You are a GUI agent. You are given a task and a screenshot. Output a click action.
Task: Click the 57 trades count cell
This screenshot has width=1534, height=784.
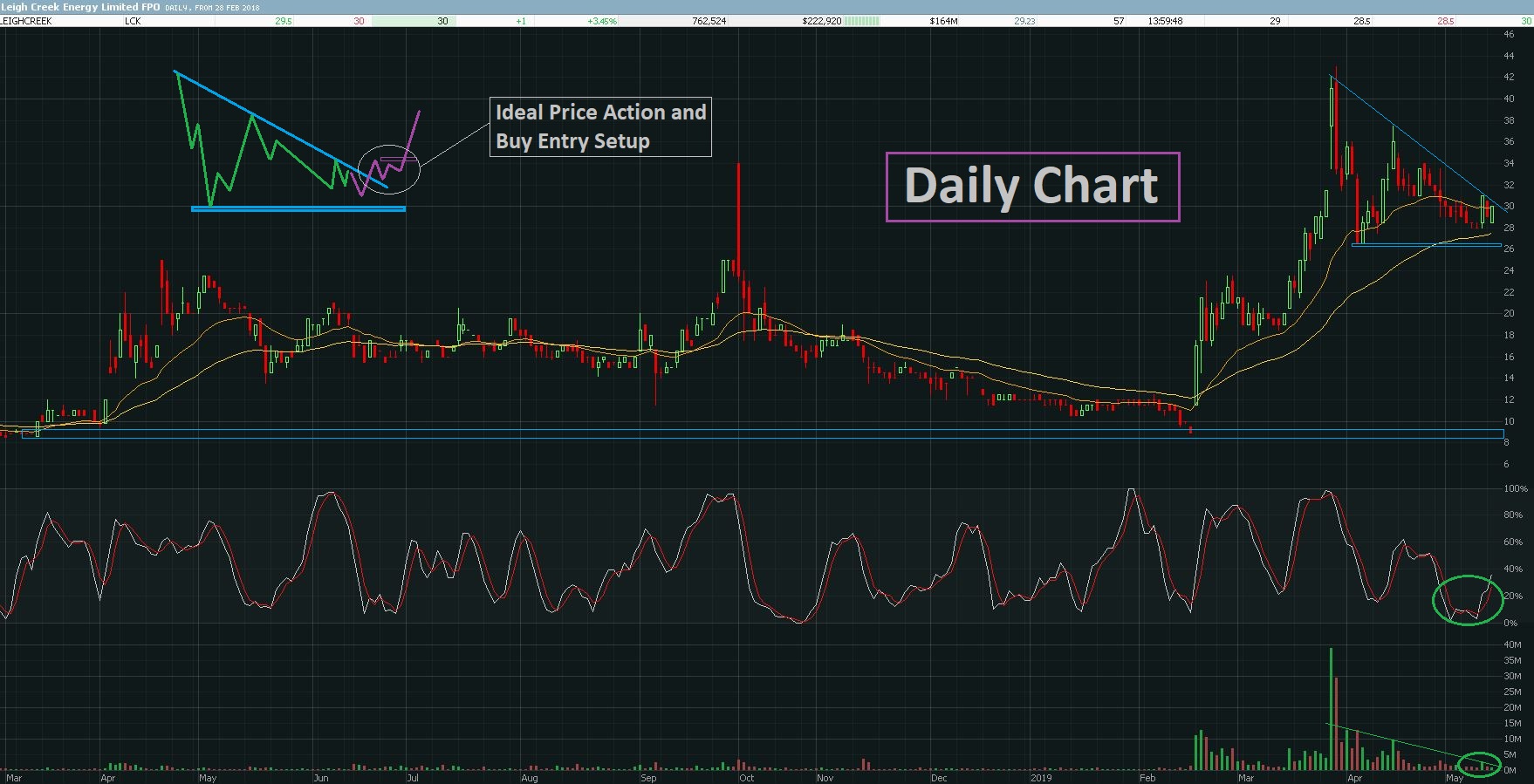pyautogui.click(x=1119, y=21)
